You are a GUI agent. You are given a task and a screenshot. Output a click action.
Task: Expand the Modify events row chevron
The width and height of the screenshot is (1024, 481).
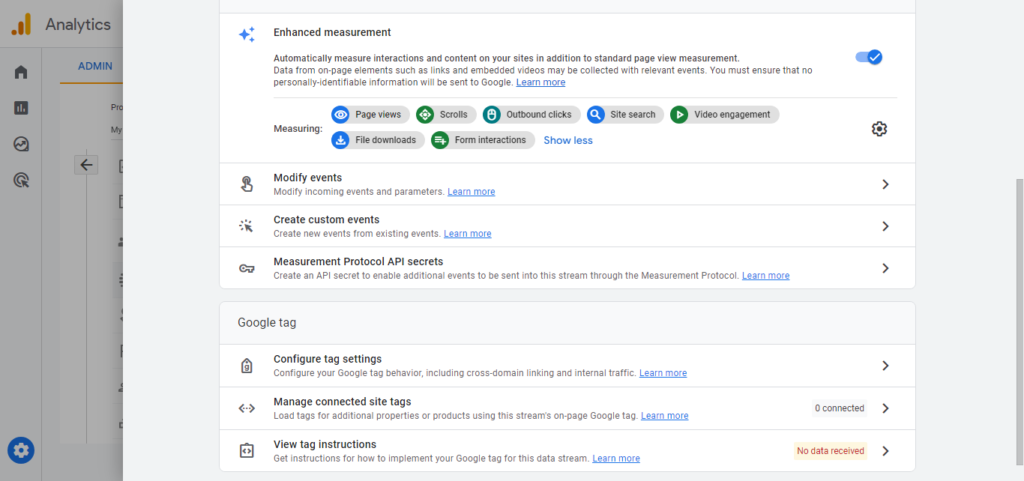coord(886,184)
